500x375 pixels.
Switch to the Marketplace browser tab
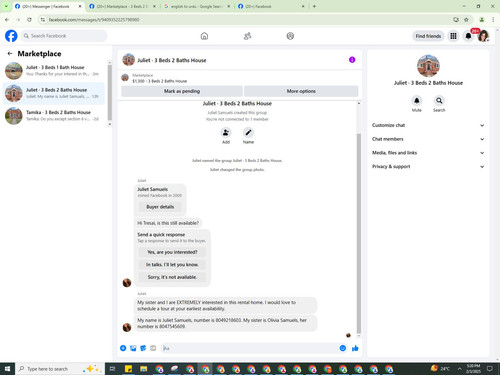[x=122, y=6]
